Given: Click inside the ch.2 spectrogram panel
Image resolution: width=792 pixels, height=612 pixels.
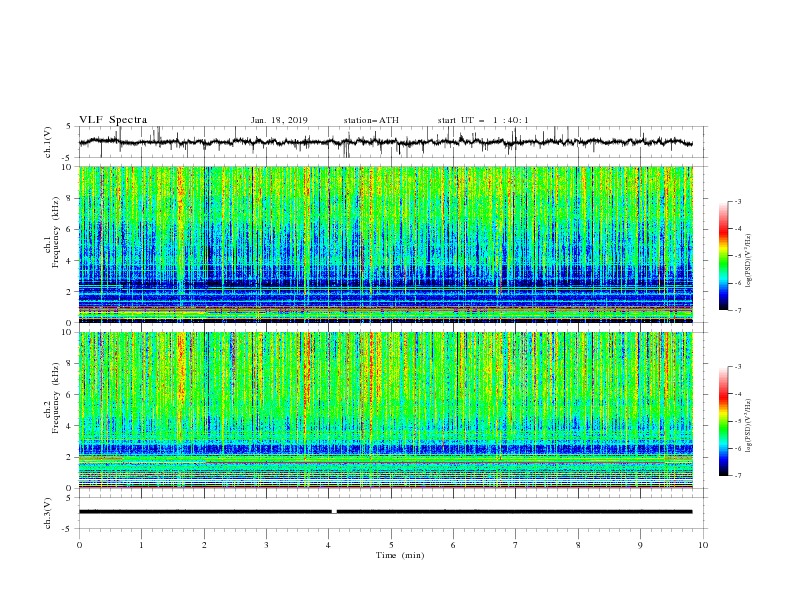Looking at the screenshot, I should tap(385, 410).
